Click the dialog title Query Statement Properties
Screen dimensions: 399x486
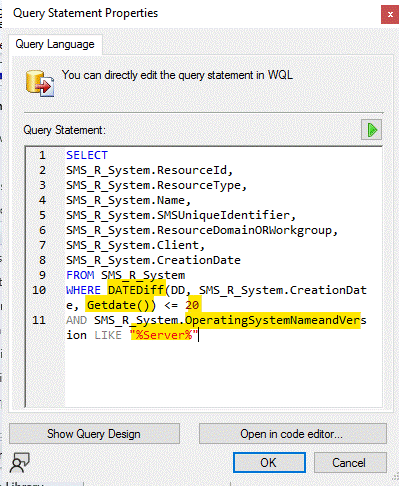[x=85, y=13]
